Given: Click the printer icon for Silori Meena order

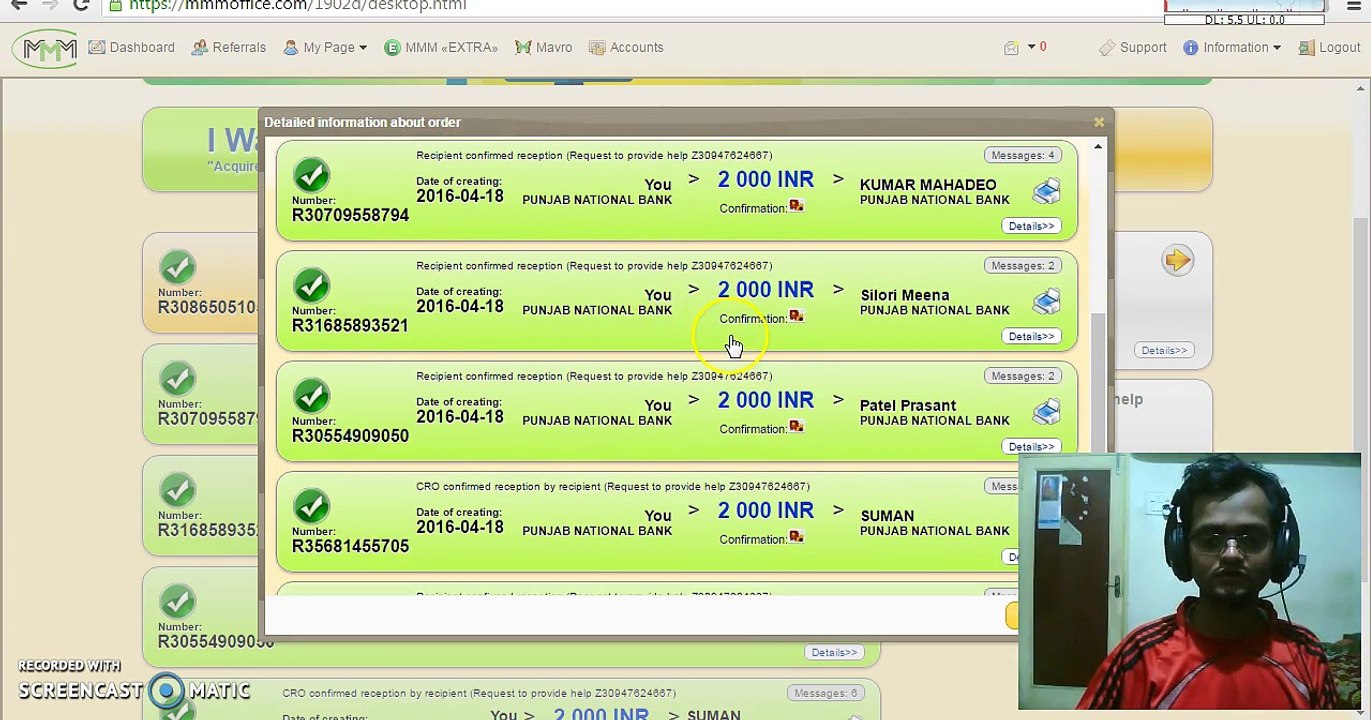Looking at the screenshot, I should pos(1046,300).
